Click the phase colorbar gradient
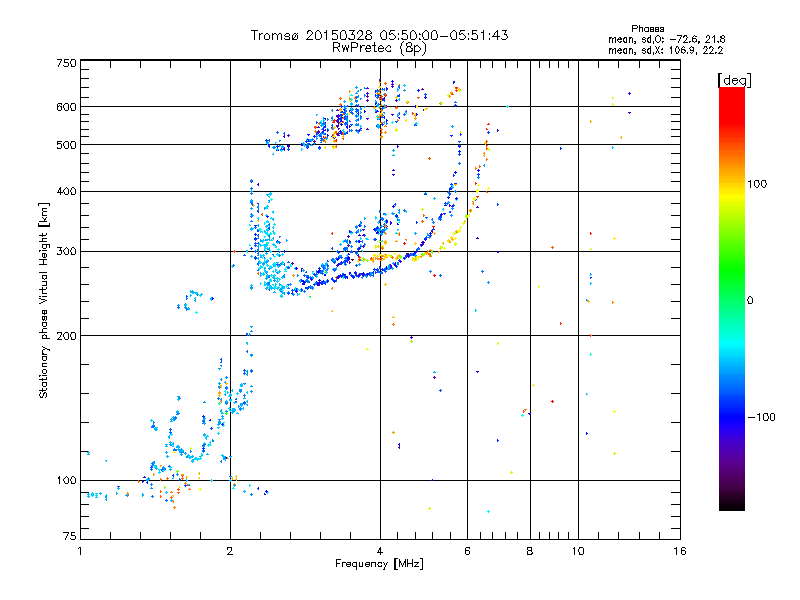This screenshot has width=800, height=600. coord(732,298)
